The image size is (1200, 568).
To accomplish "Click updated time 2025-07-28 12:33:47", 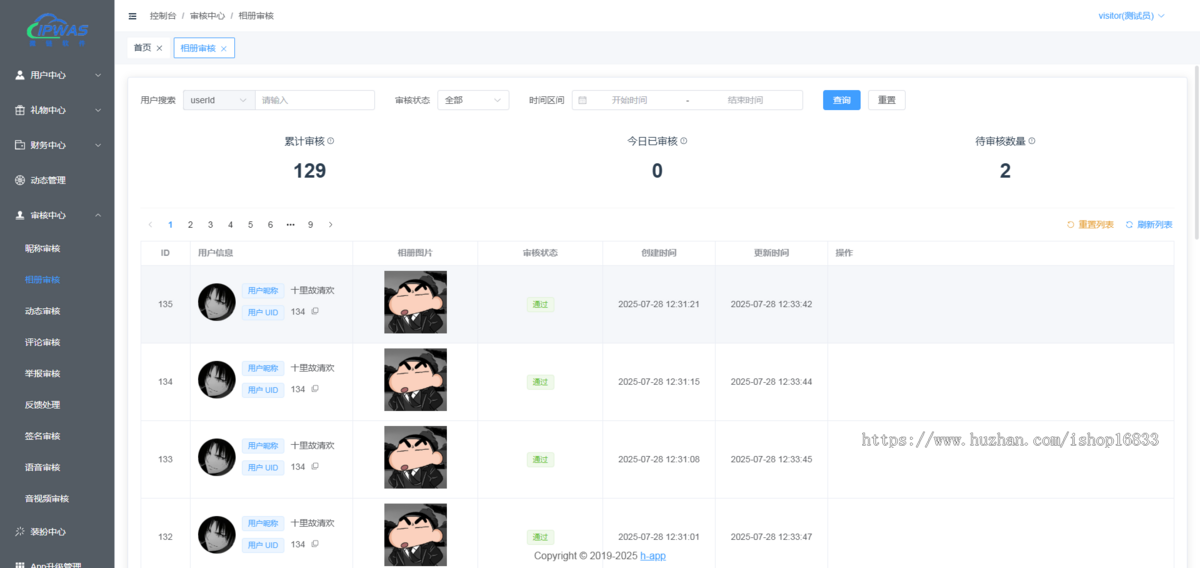I will pyautogui.click(x=771, y=537).
